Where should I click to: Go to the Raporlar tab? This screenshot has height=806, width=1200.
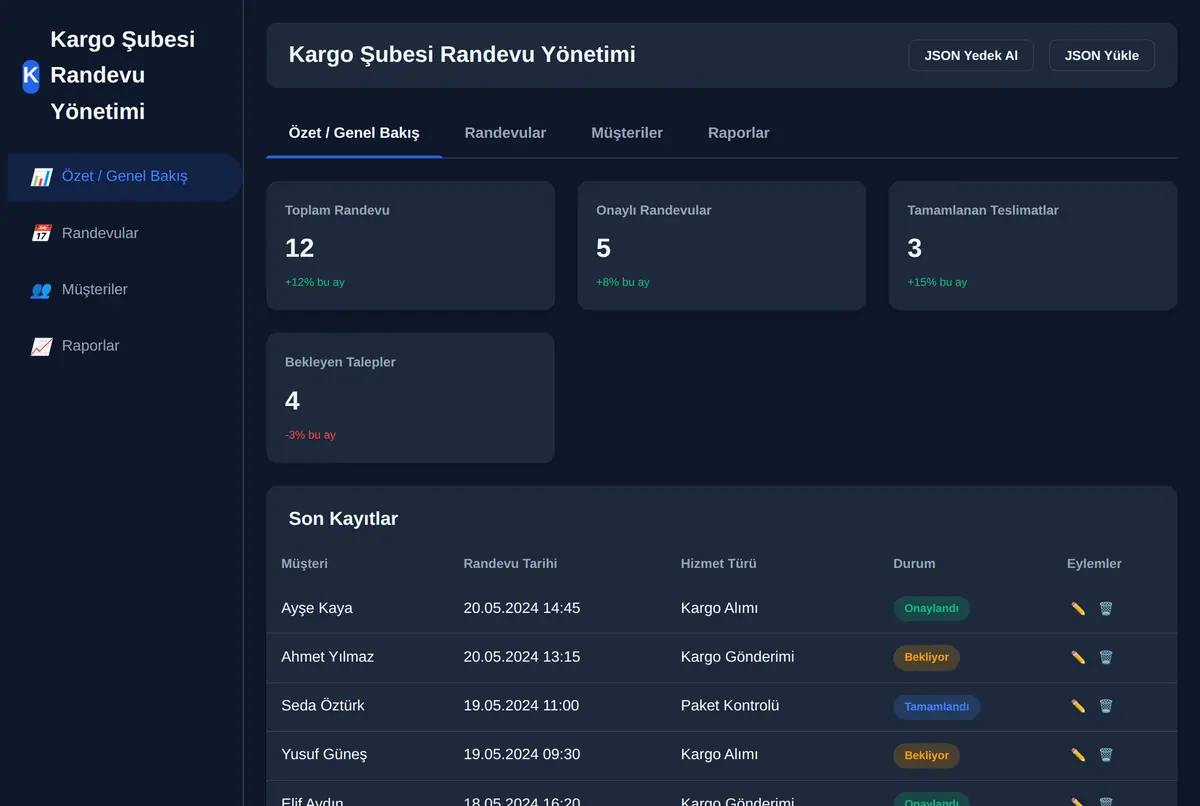point(739,133)
